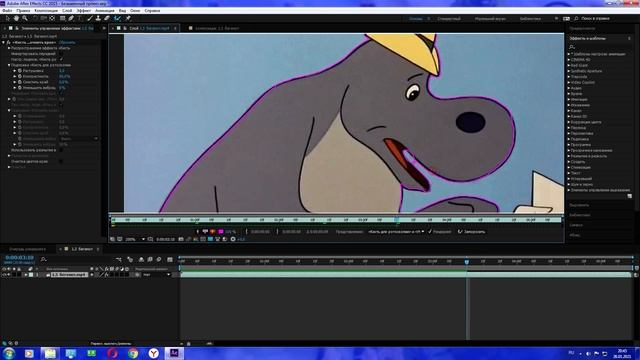The width and height of the screenshot is (640, 360).
Task: Click the magenta overlay color swatch
Action: [221, 231]
